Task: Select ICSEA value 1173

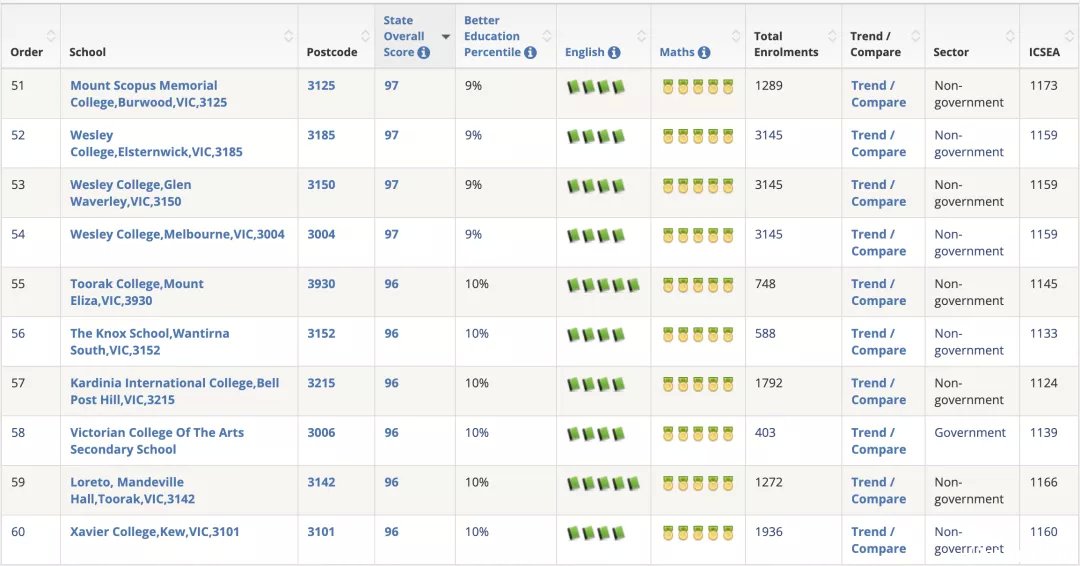Action: [x=1043, y=85]
